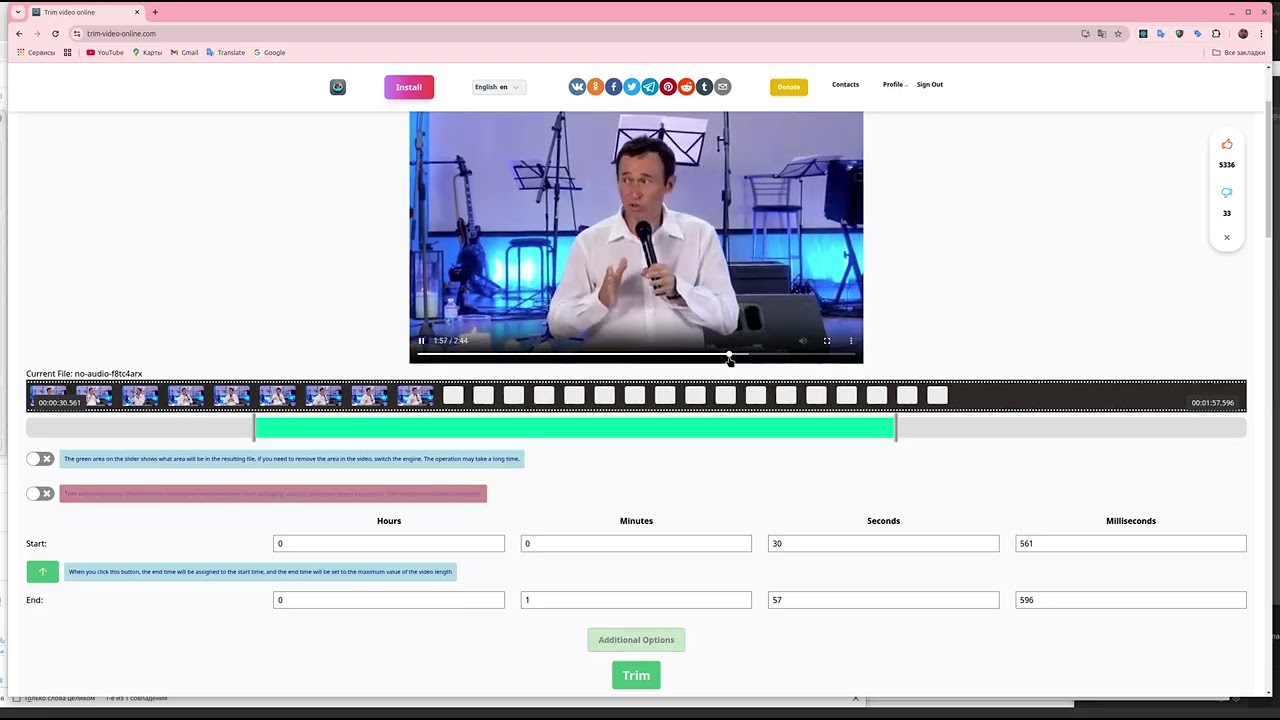Go back in browser history
This screenshot has width=1280, height=720.
[x=19, y=33]
